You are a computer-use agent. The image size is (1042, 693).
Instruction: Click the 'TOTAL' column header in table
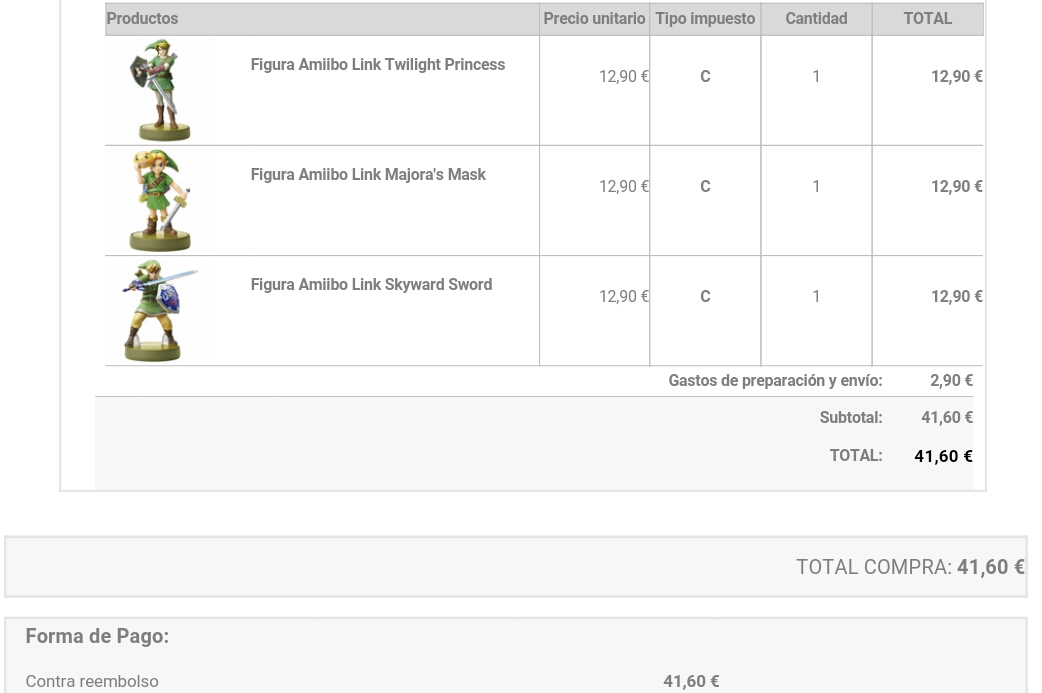pos(927,19)
